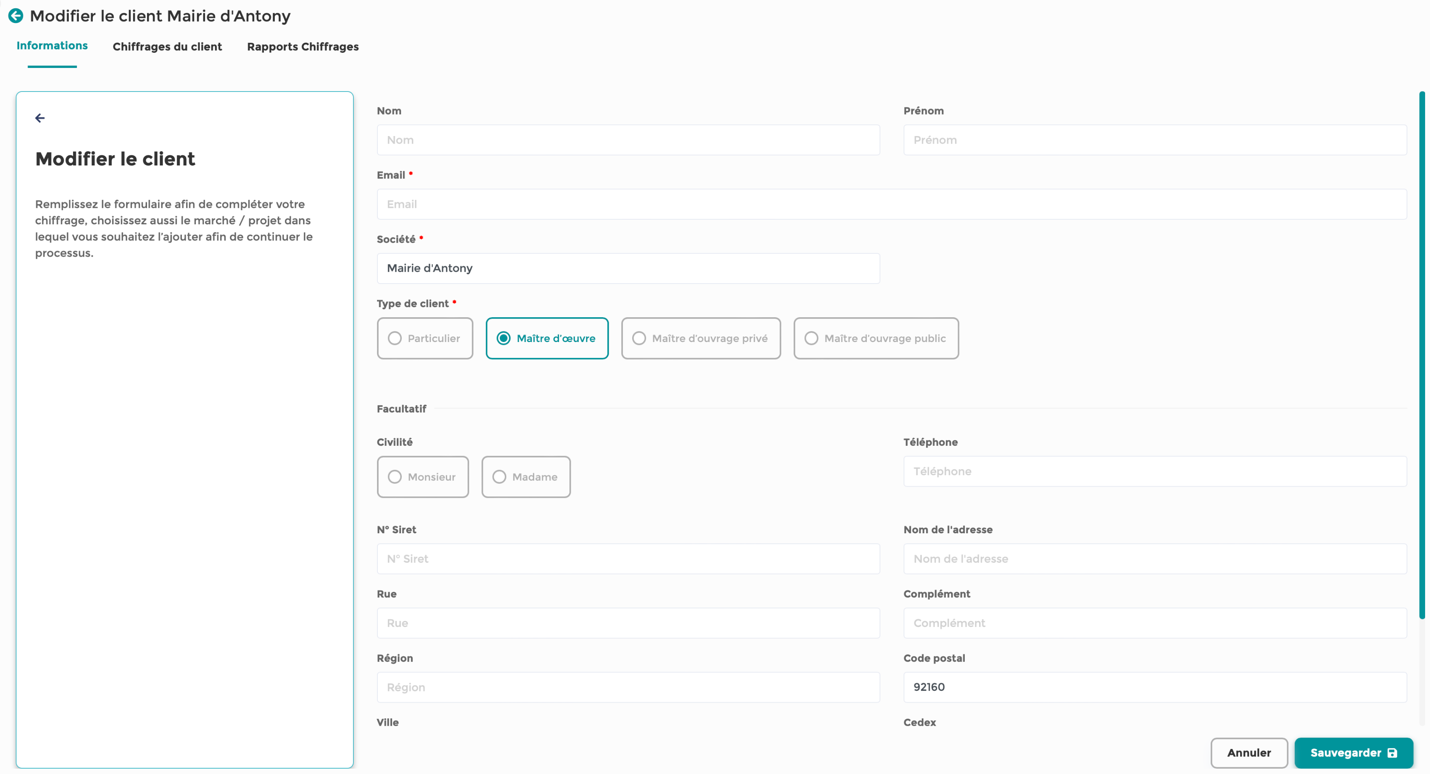Switch to Rapports Chiffrages tab
This screenshot has height=774, width=1430.
(x=303, y=47)
